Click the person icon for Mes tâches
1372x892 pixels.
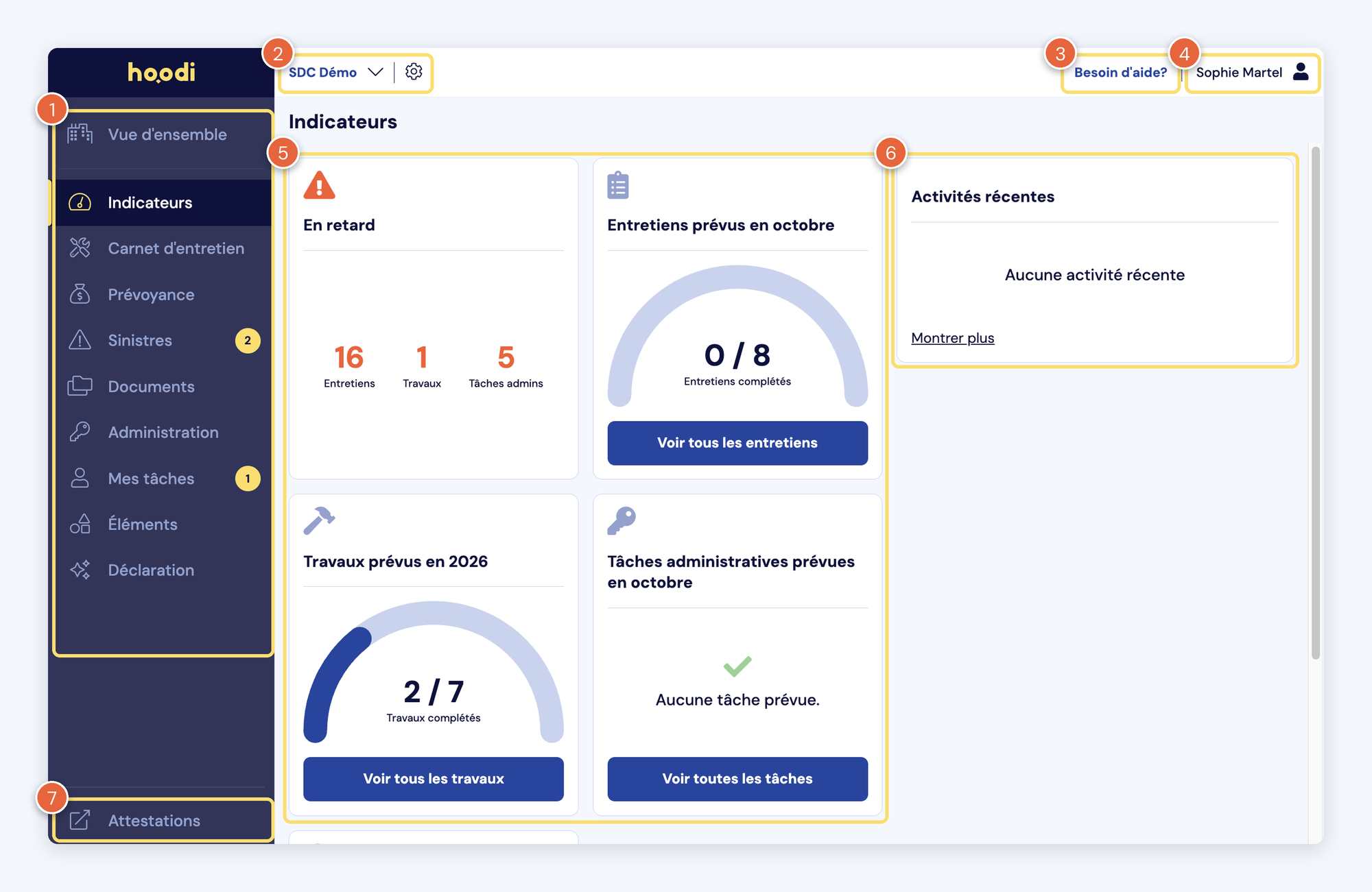pyautogui.click(x=80, y=478)
